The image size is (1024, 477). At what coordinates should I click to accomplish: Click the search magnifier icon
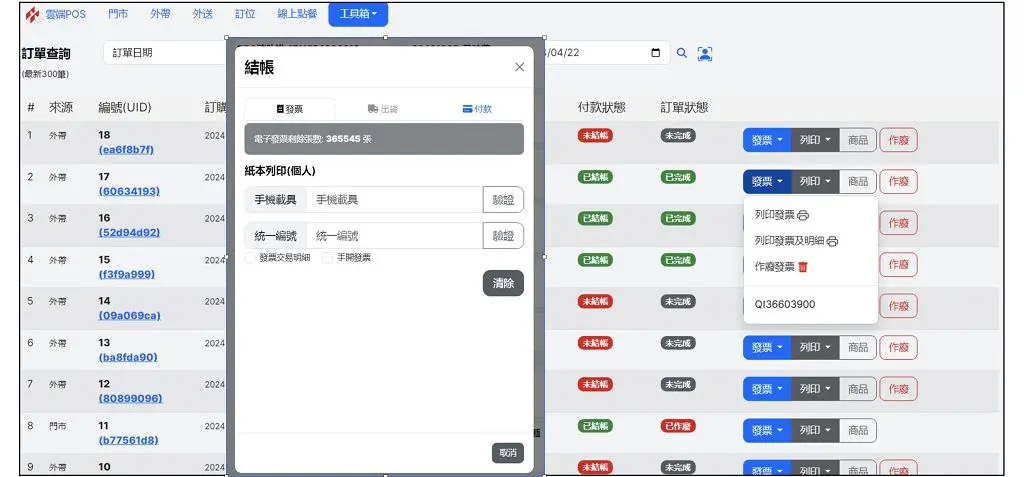pyautogui.click(x=682, y=54)
